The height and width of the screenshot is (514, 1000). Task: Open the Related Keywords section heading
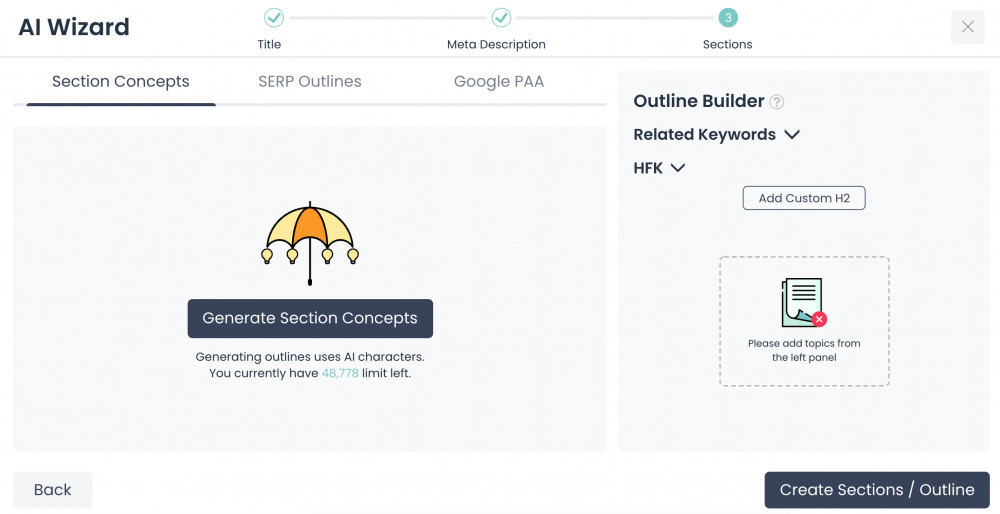click(x=704, y=135)
